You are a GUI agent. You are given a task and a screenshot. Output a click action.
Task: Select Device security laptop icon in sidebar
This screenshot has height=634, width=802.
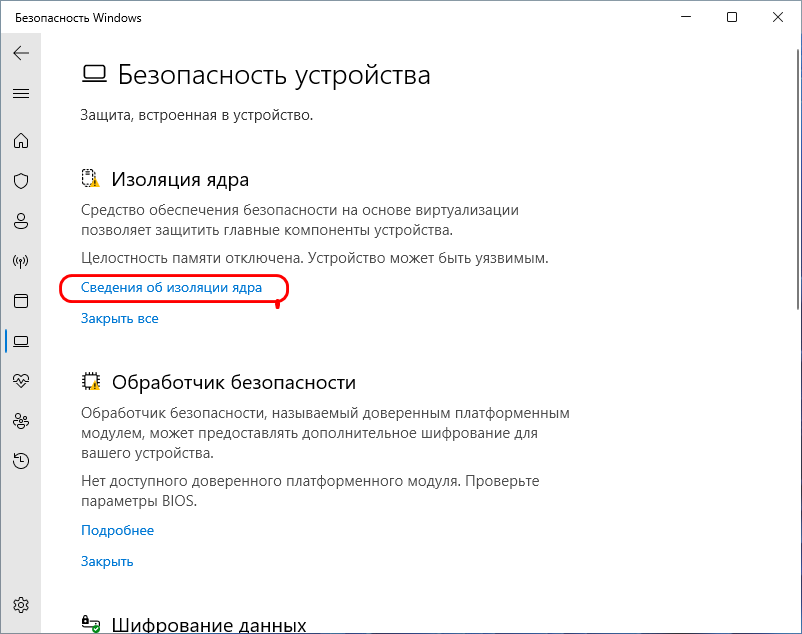[x=21, y=341]
